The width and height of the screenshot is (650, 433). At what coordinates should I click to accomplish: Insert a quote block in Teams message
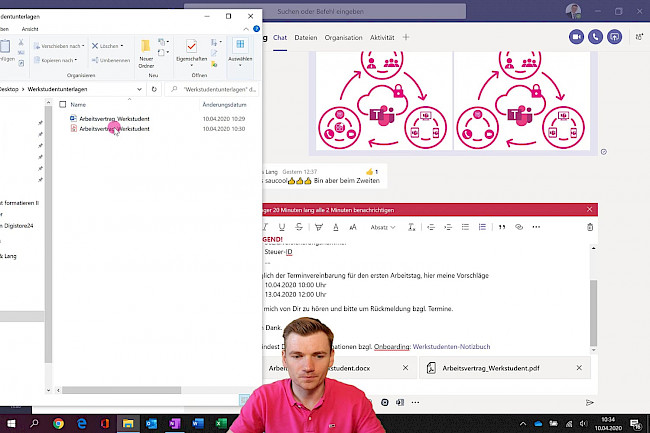pos(502,227)
